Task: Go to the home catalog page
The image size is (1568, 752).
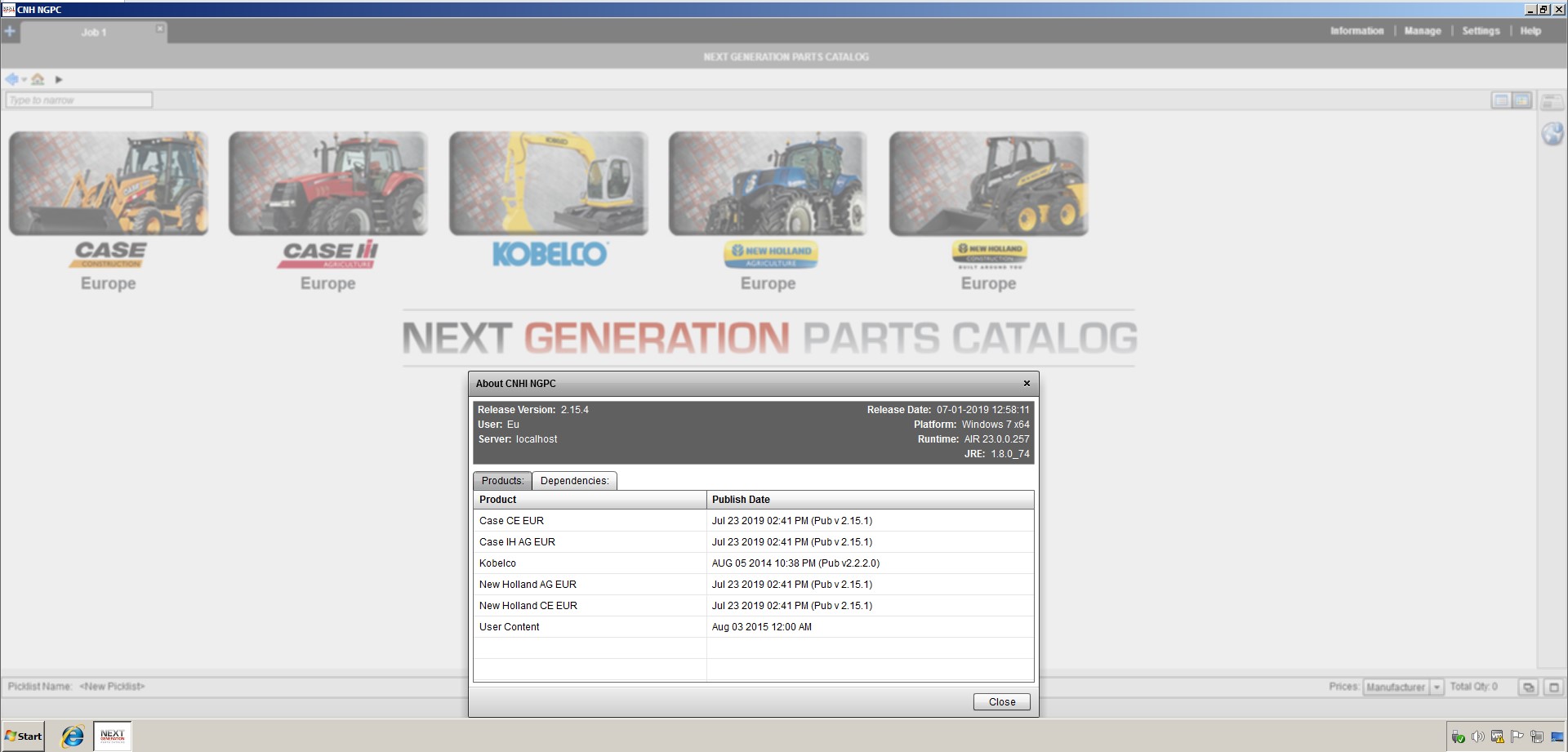Action: click(x=38, y=79)
